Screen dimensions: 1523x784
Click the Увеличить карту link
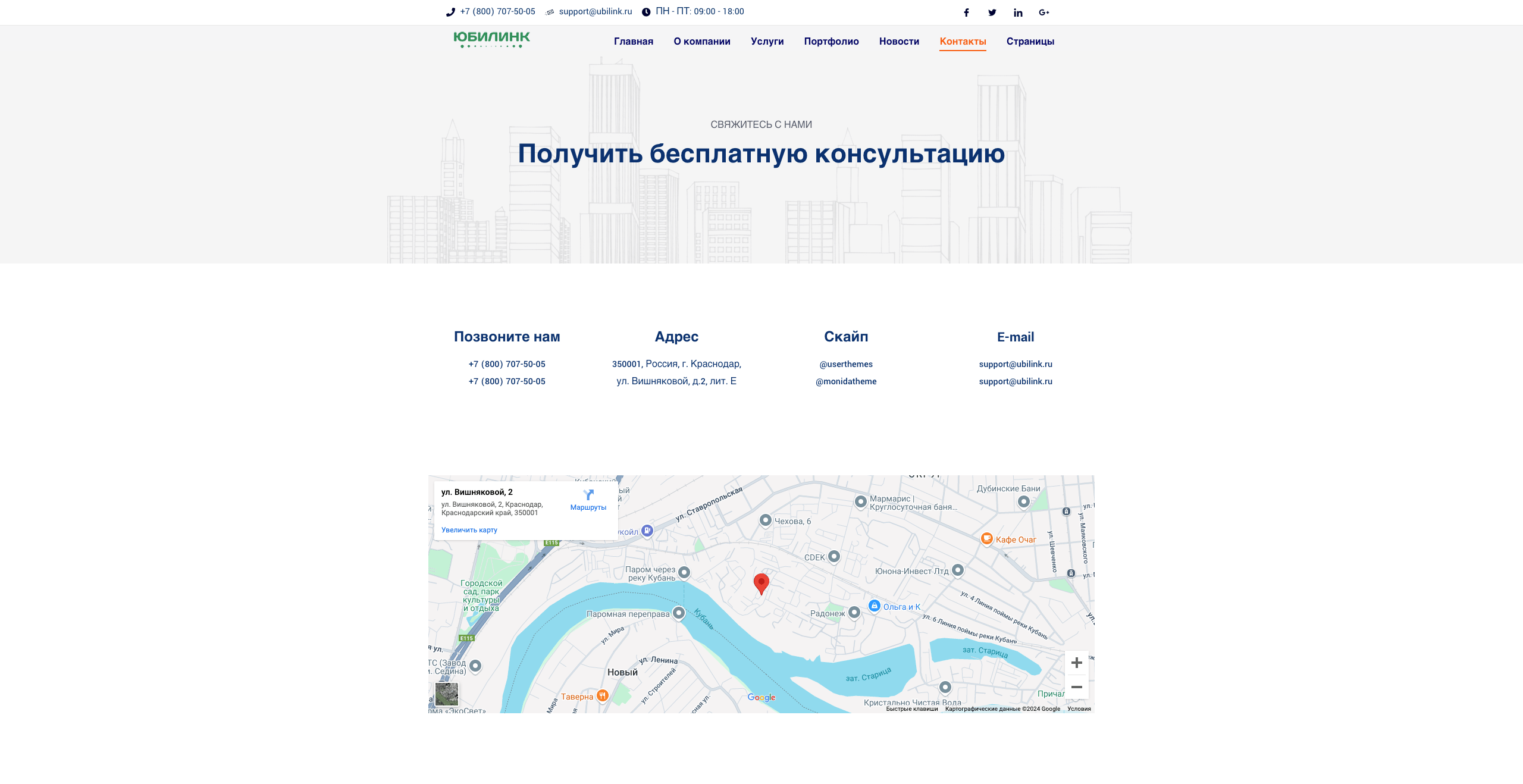click(469, 530)
